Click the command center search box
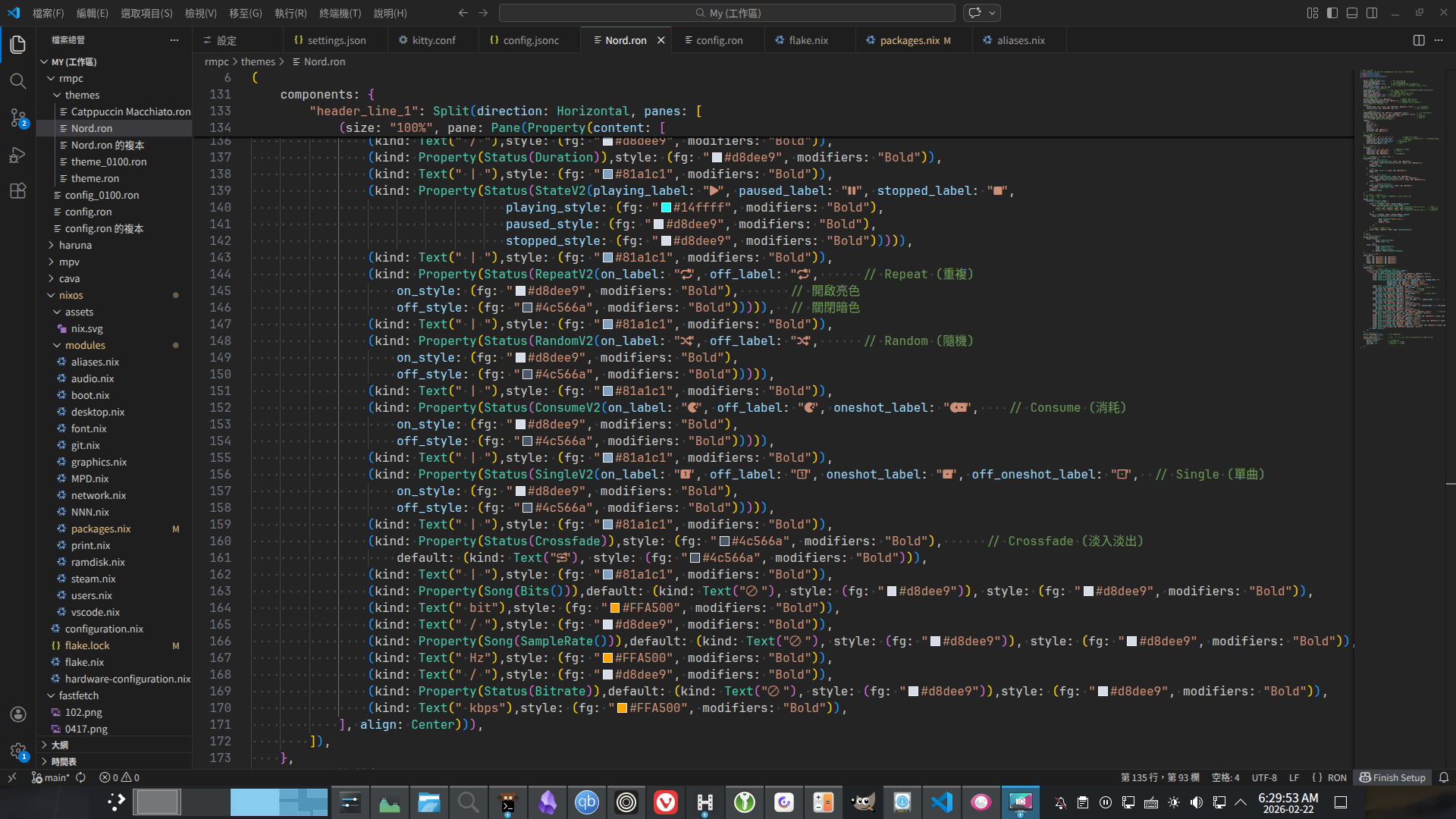This screenshot has height=819, width=1456. pyautogui.click(x=726, y=13)
